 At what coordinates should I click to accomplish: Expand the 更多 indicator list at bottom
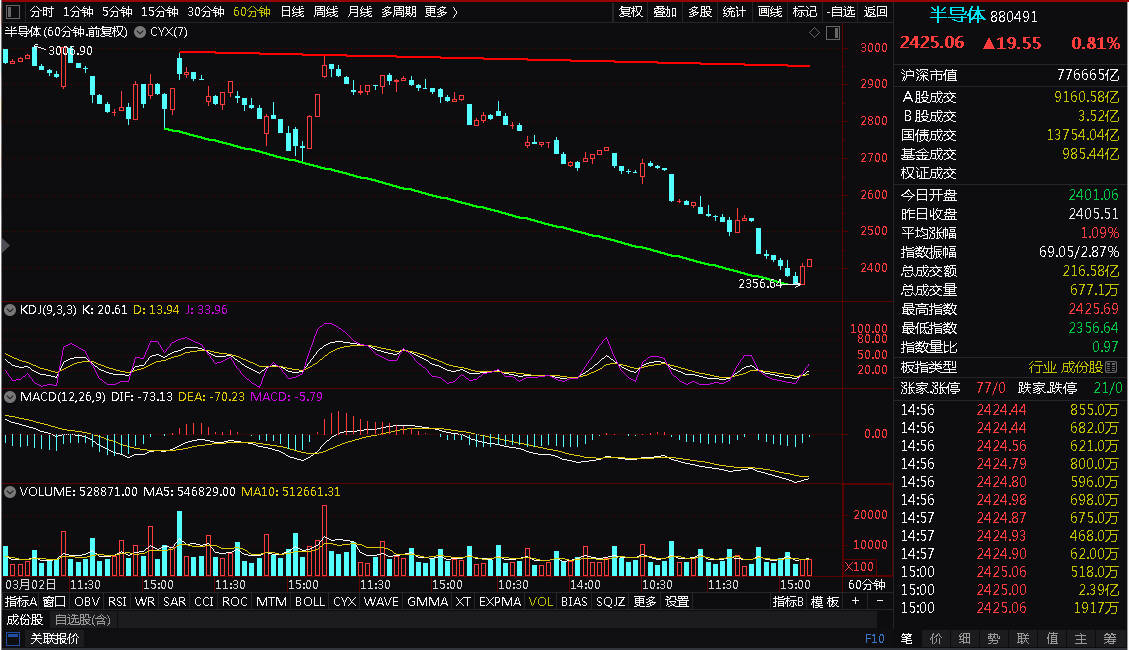(x=645, y=601)
